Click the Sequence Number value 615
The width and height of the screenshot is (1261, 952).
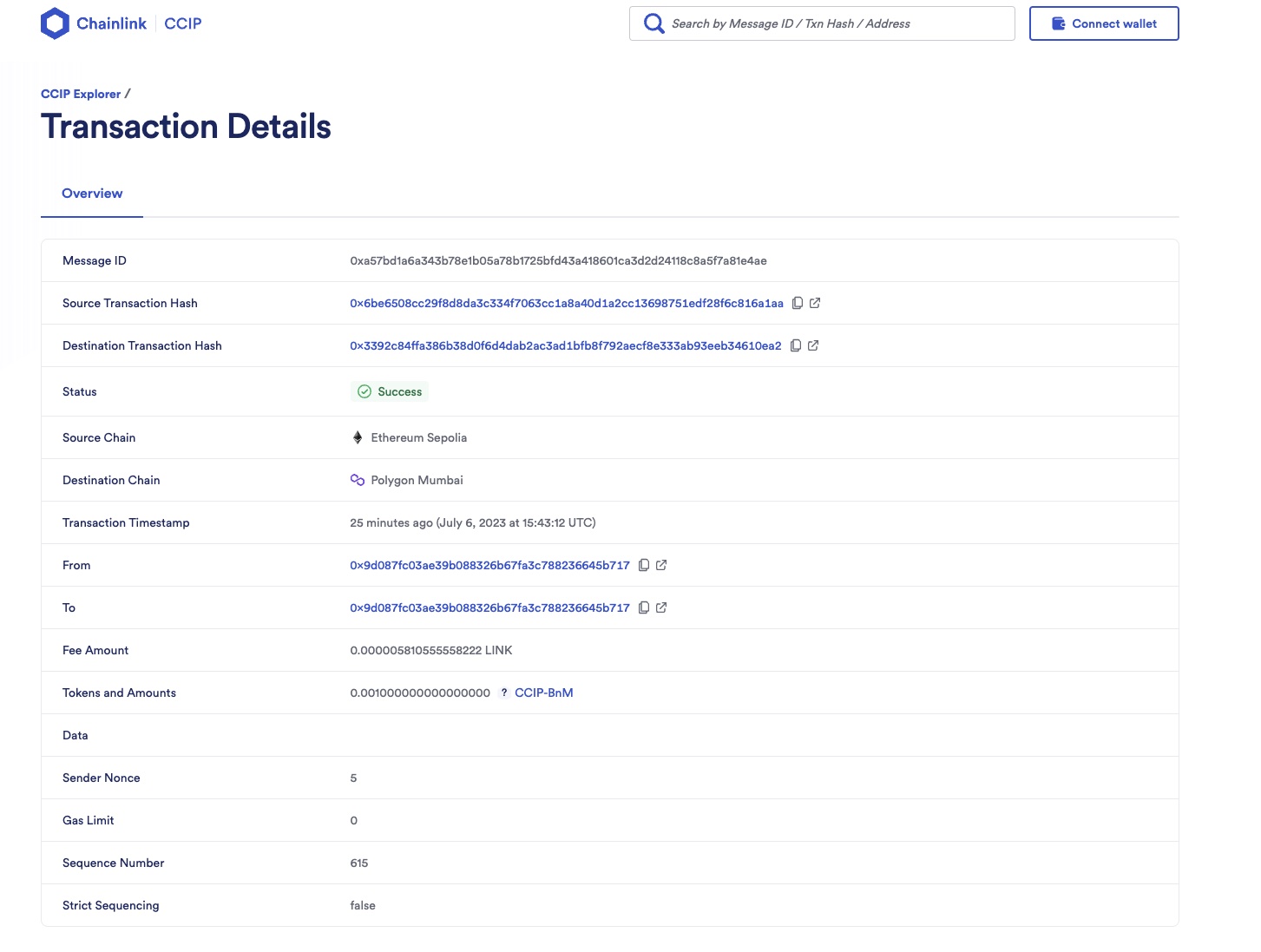coord(359,863)
